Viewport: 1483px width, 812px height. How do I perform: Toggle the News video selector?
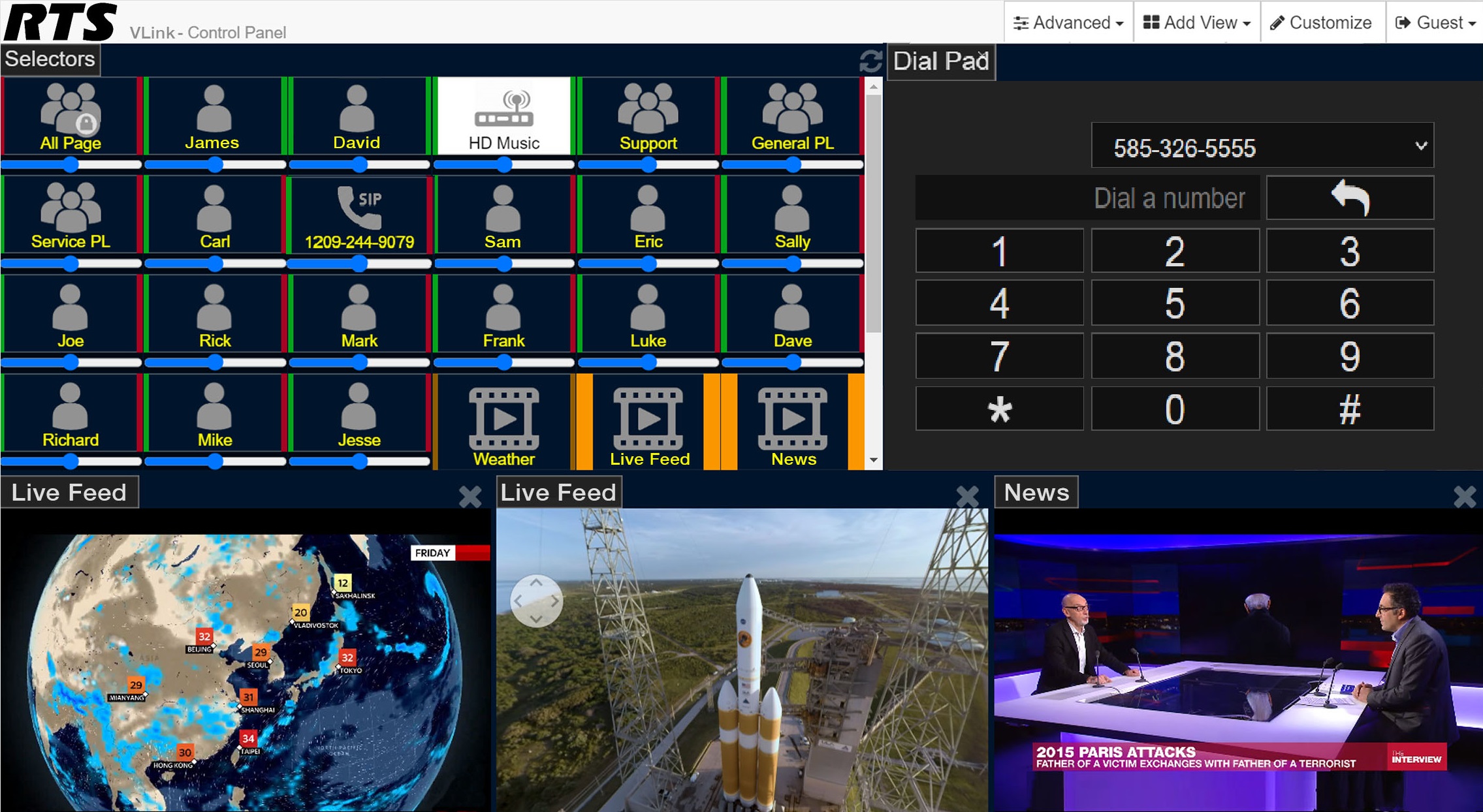(793, 423)
